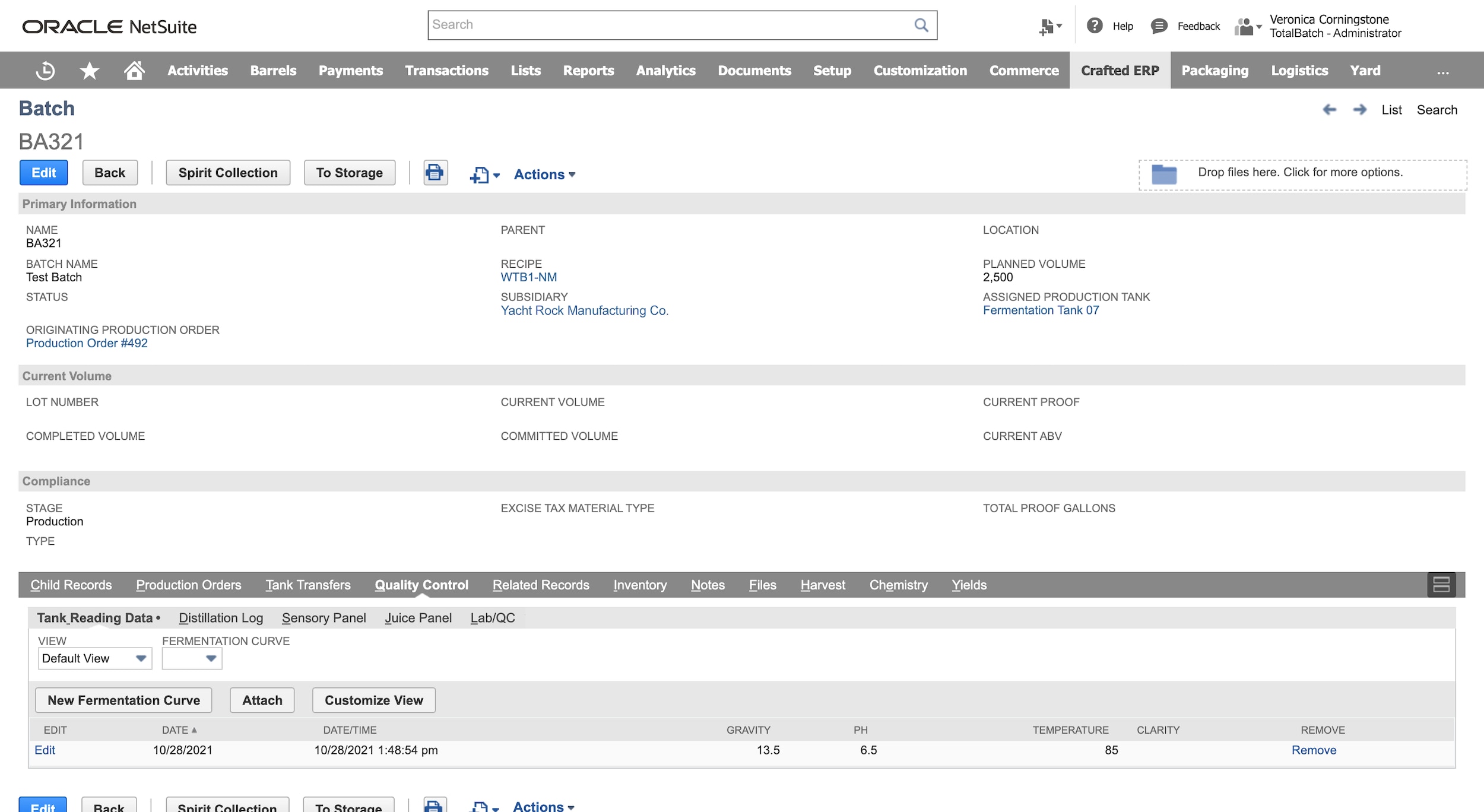Open the change role user icon menu
1484x812 pixels.
point(1247,27)
